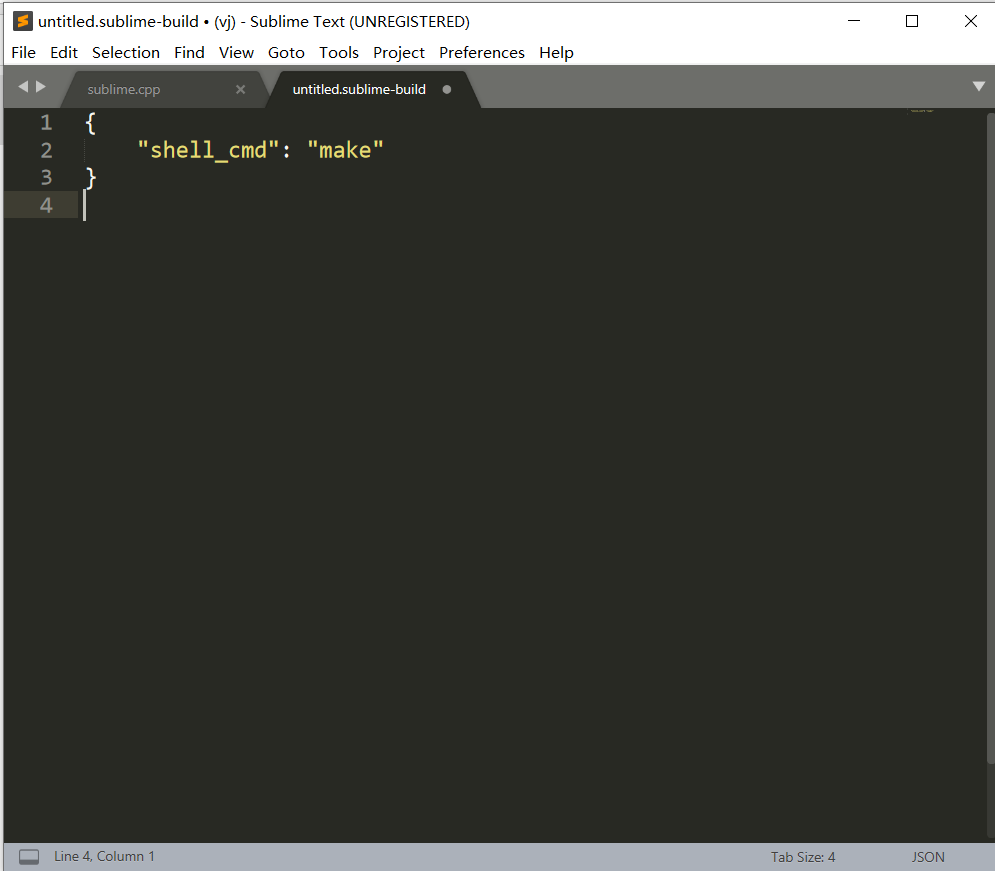Click the Sublime Text app icon in title bar
The width and height of the screenshot is (995, 871).
(x=22, y=21)
